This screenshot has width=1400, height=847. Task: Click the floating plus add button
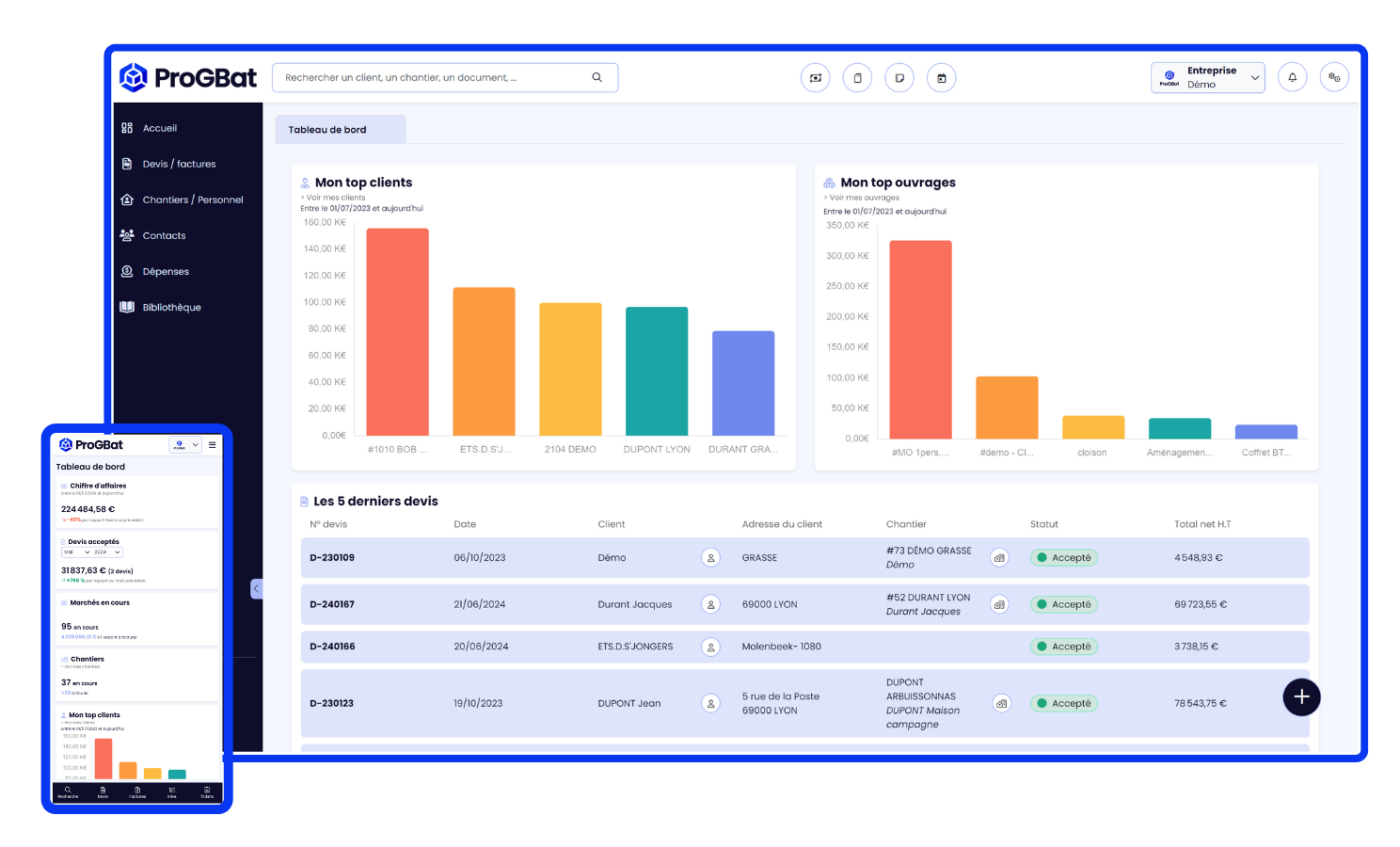pyautogui.click(x=1301, y=697)
